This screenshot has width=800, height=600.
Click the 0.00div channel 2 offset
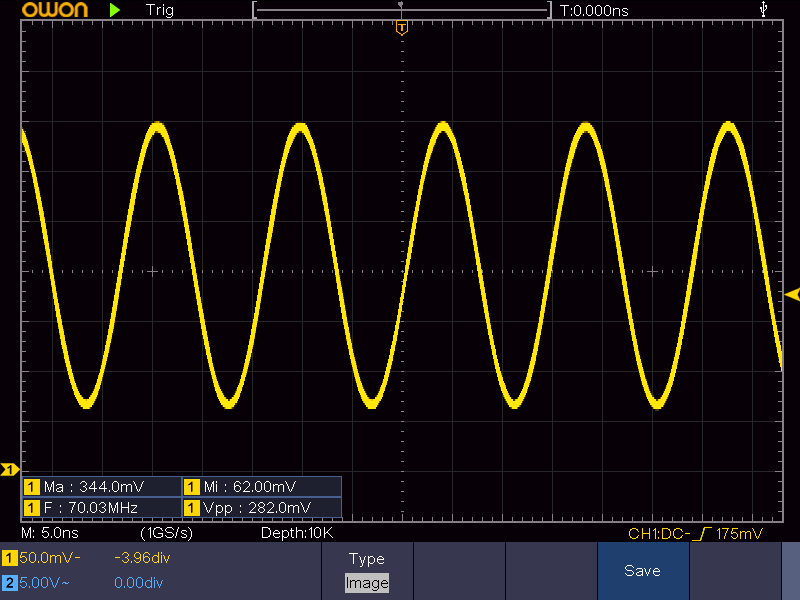tap(138, 583)
